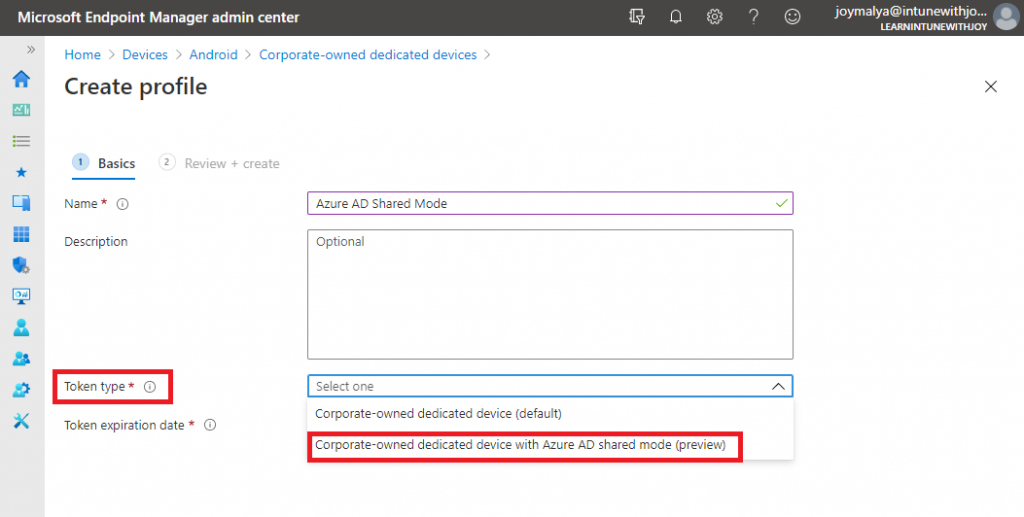1024x517 pixels.
Task: Go to Corporate-owned dedicated devices breadcrumb
Action: [x=368, y=55]
